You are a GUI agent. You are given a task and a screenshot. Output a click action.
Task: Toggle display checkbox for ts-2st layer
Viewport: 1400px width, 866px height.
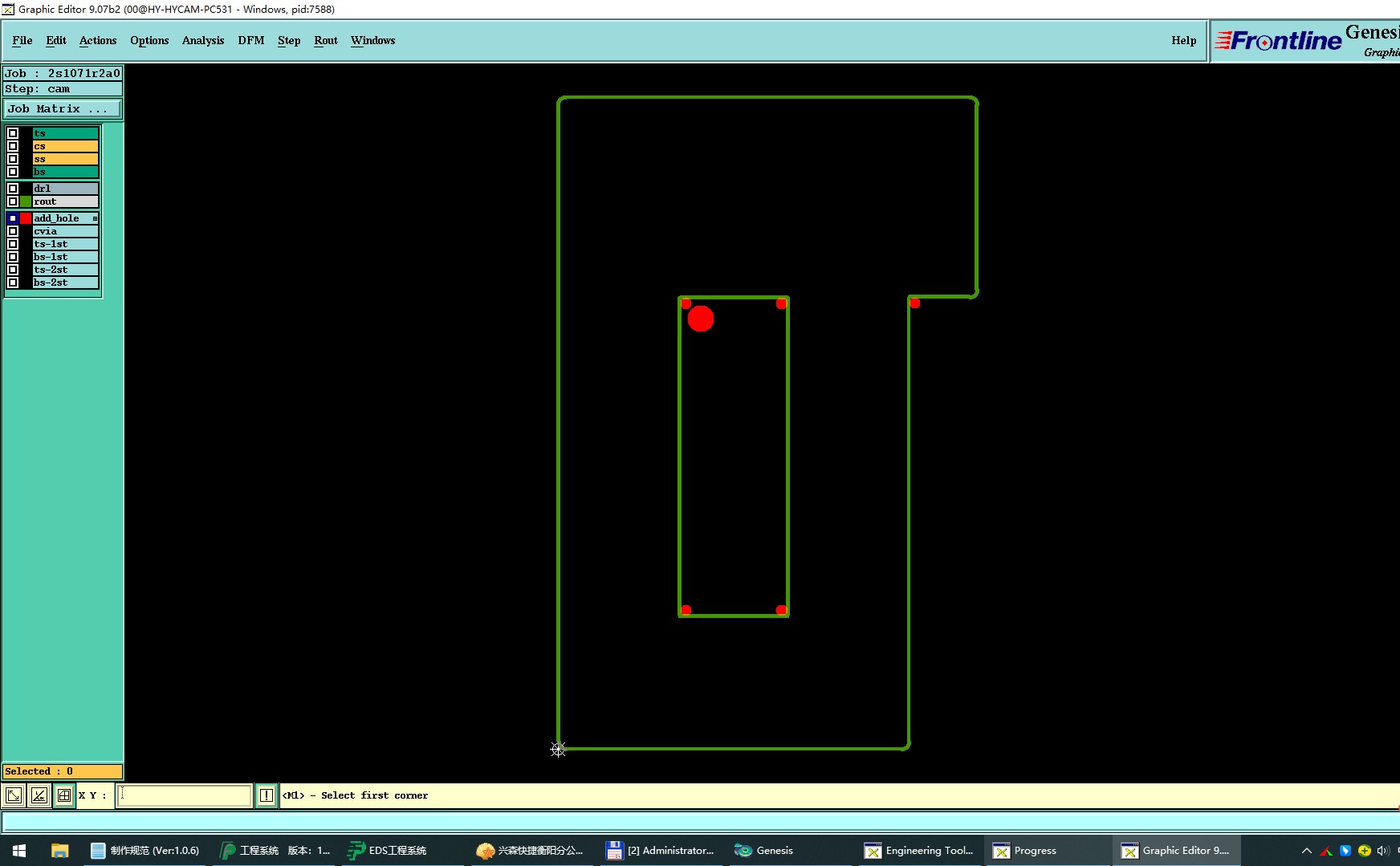pyautogui.click(x=13, y=270)
